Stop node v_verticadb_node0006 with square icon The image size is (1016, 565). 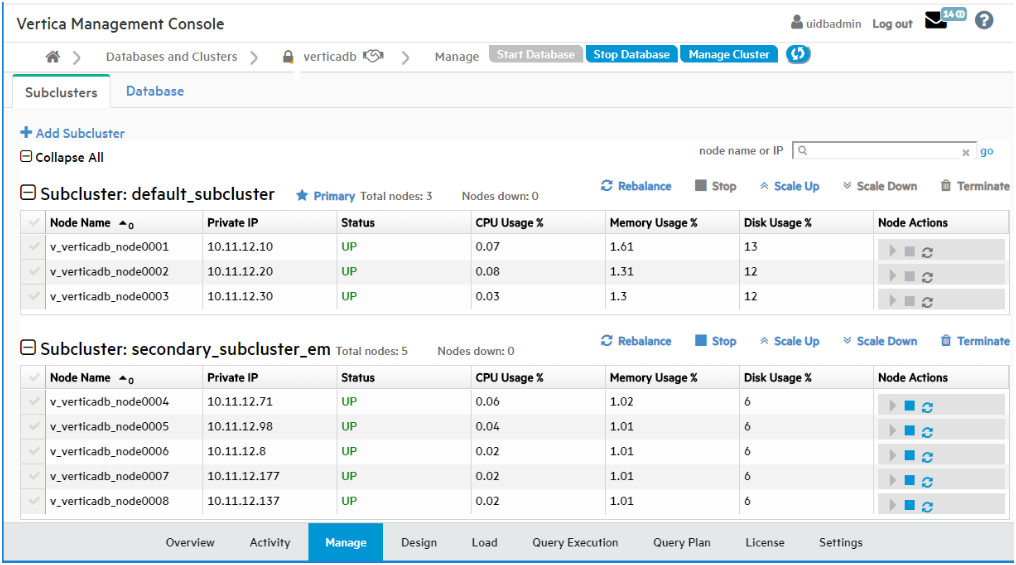[910, 456]
